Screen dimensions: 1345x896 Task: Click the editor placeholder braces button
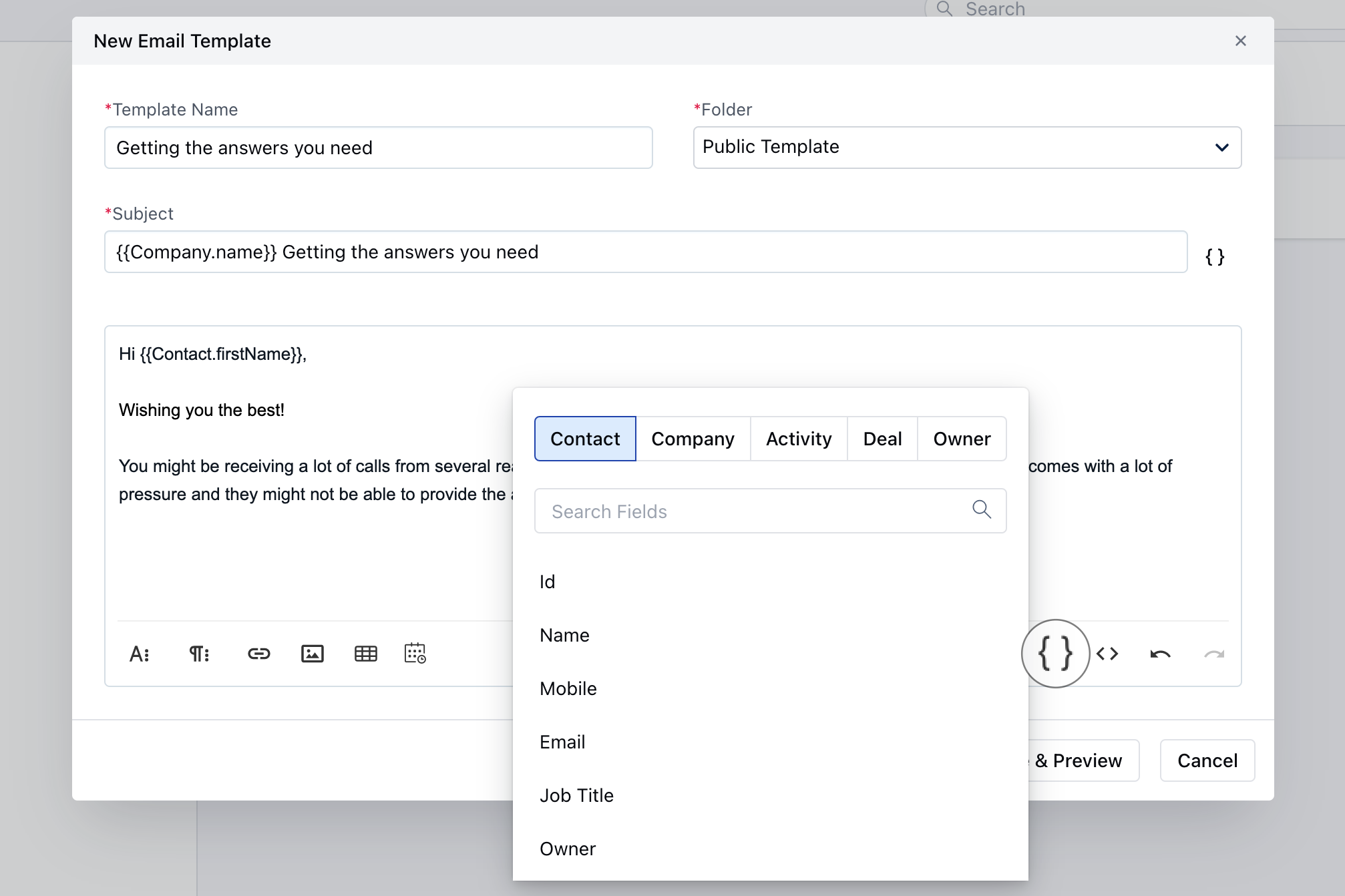click(x=1055, y=654)
